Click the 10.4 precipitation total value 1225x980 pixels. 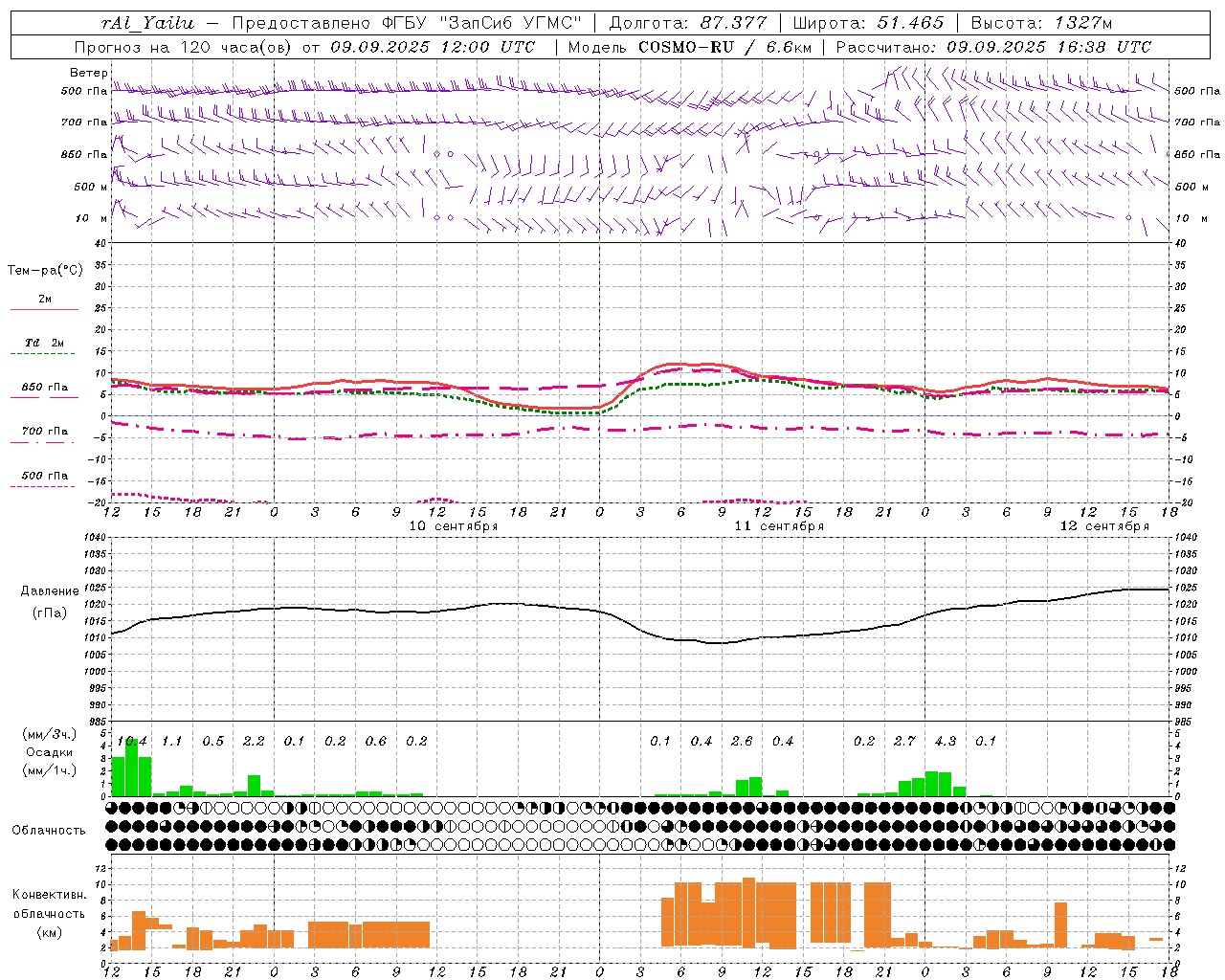coord(132,742)
